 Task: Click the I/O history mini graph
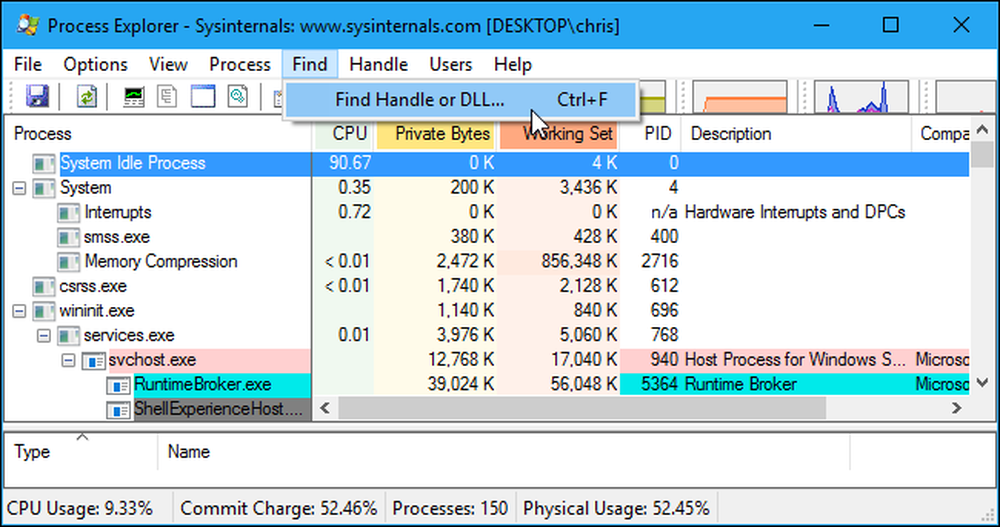861,96
